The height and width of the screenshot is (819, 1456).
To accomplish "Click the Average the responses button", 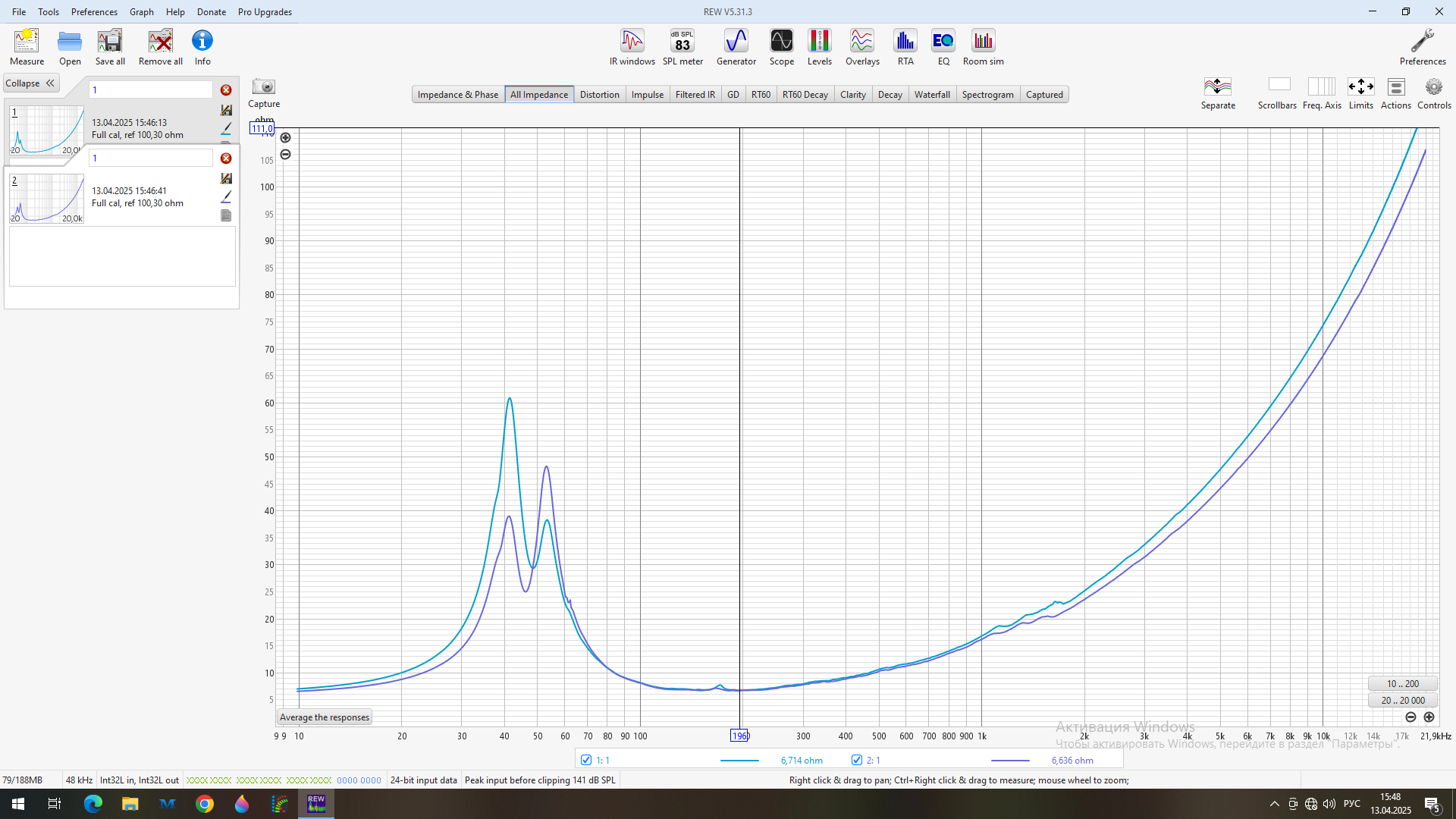I will point(325,717).
